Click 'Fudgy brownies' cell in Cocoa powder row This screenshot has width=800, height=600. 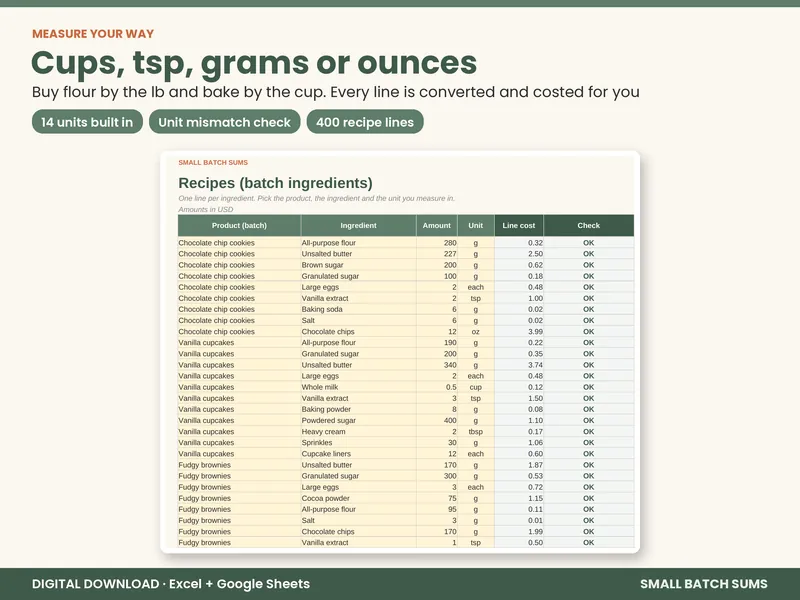[x=239, y=498]
